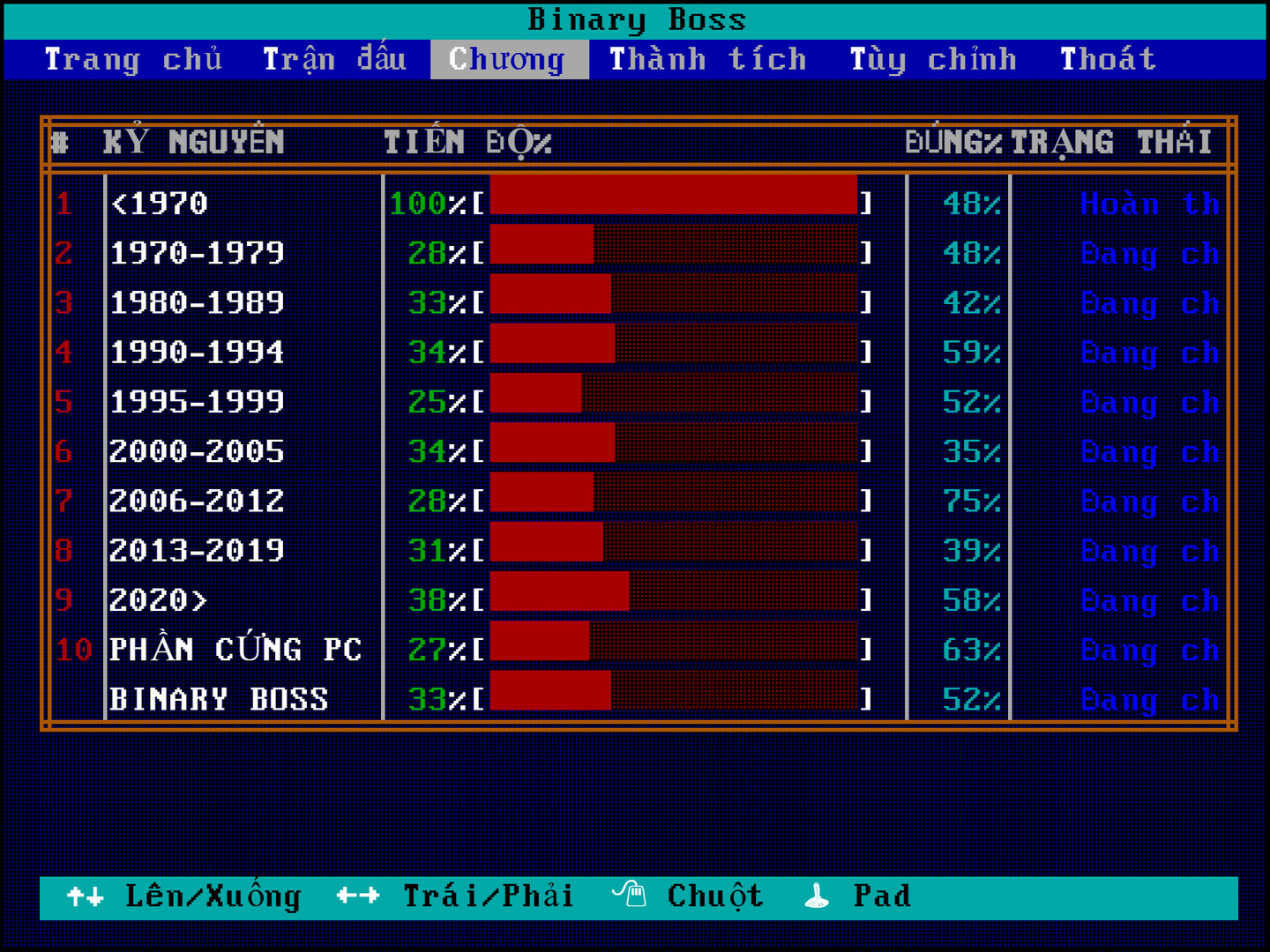The height and width of the screenshot is (952, 1270).
Task: Go to the Tùy chỉnh menu
Action: tap(932, 59)
